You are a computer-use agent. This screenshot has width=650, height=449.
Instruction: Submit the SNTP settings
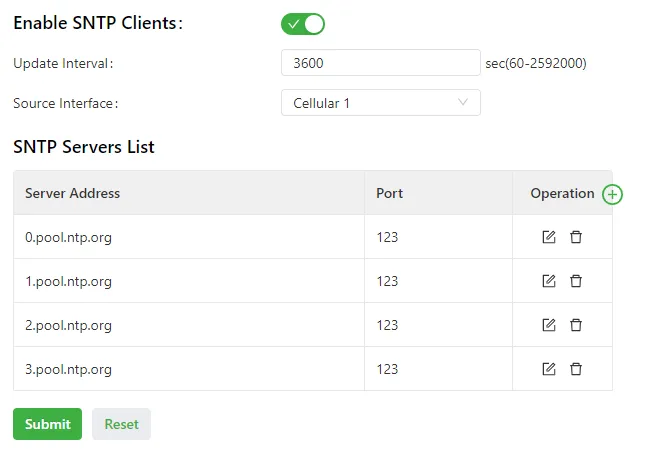[x=47, y=424]
